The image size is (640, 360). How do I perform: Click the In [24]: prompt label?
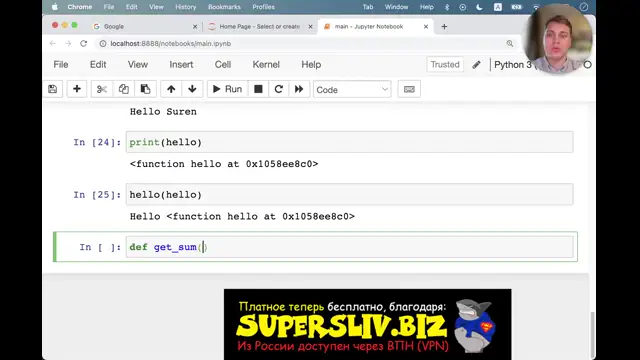tap(97, 142)
